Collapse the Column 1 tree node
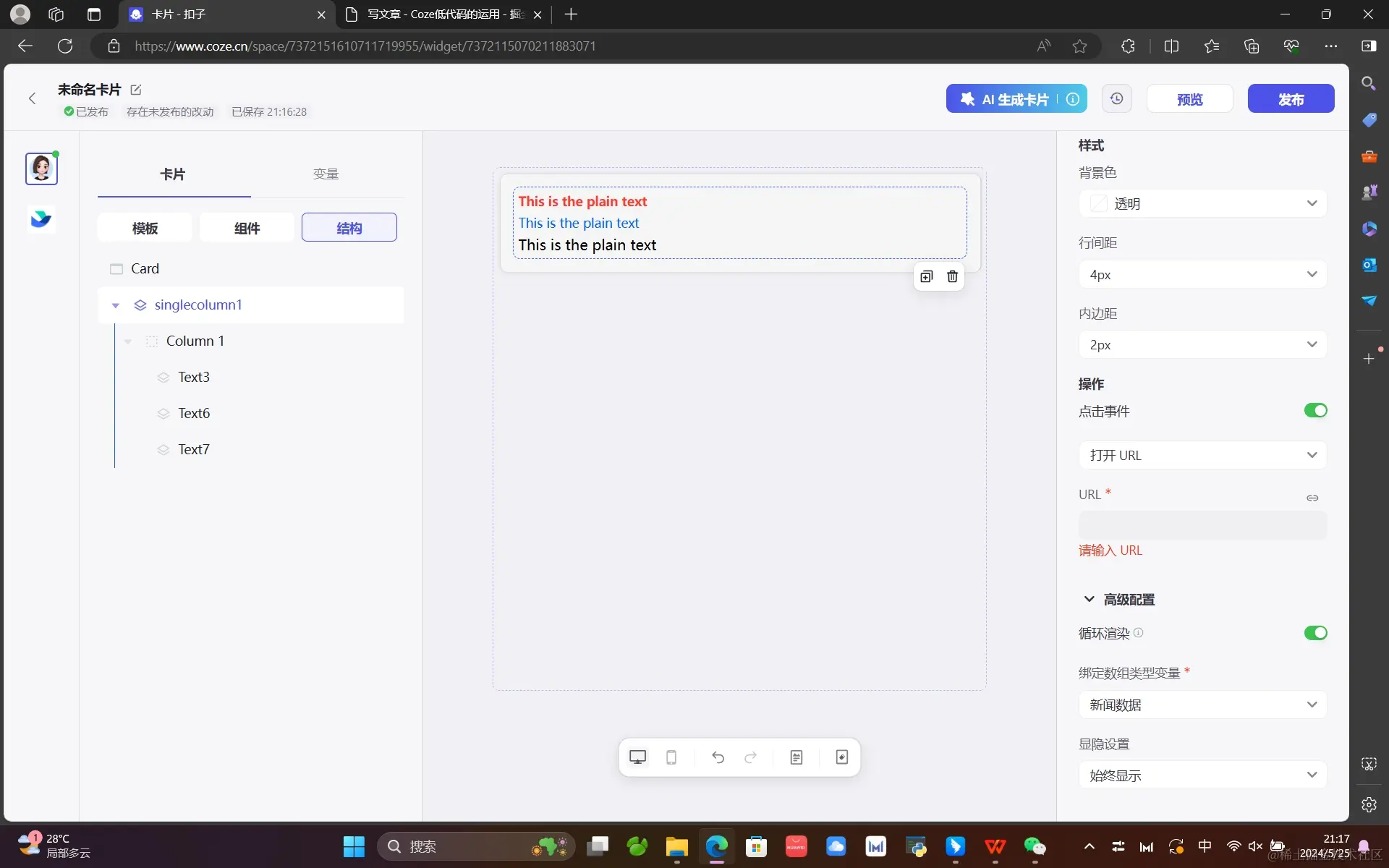1389x868 pixels. (127, 341)
